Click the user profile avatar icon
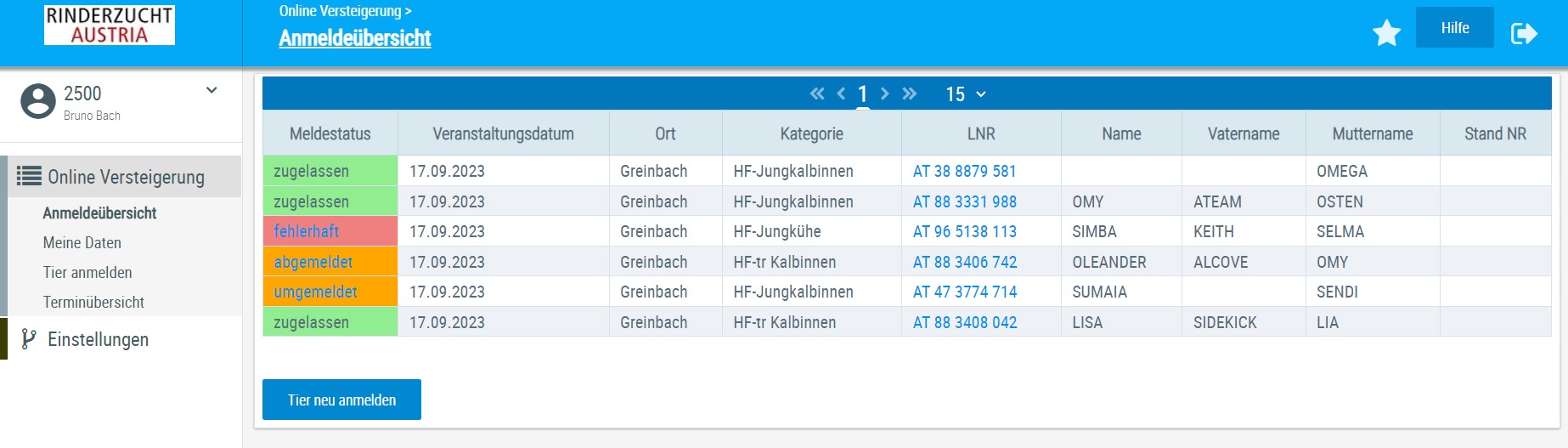This screenshot has width=1568, height=448. (x=38, y=101)
